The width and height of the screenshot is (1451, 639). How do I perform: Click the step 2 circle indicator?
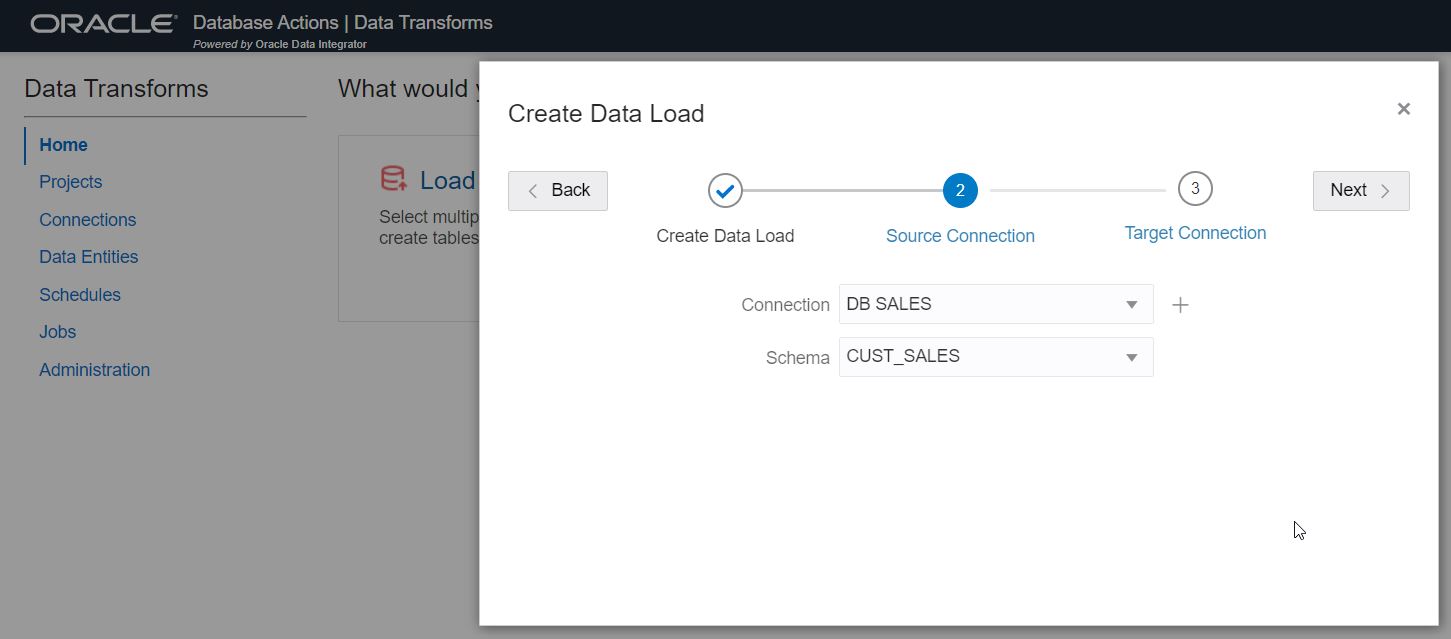[x=960, y=190]
